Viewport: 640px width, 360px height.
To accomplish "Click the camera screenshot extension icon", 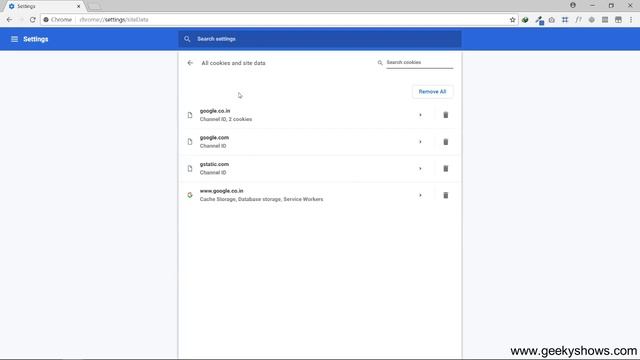I will (552, 20).
